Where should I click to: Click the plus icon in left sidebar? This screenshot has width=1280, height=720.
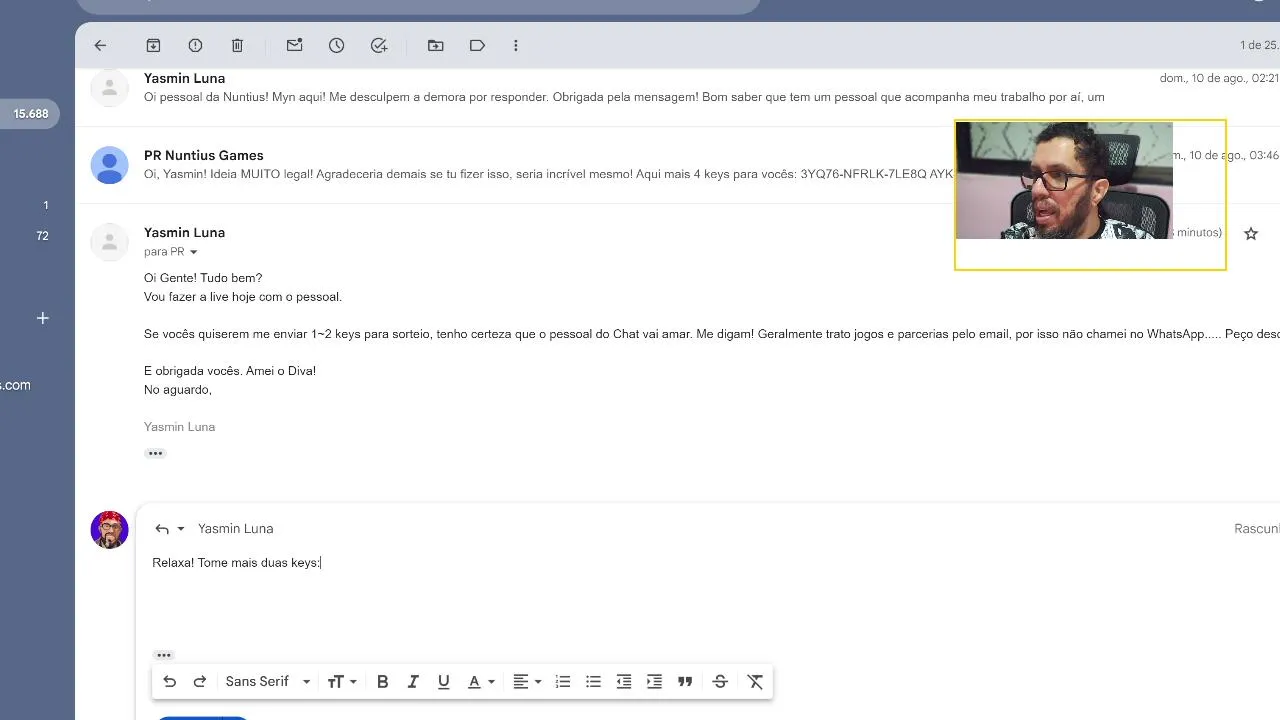(x=42, y=318)
